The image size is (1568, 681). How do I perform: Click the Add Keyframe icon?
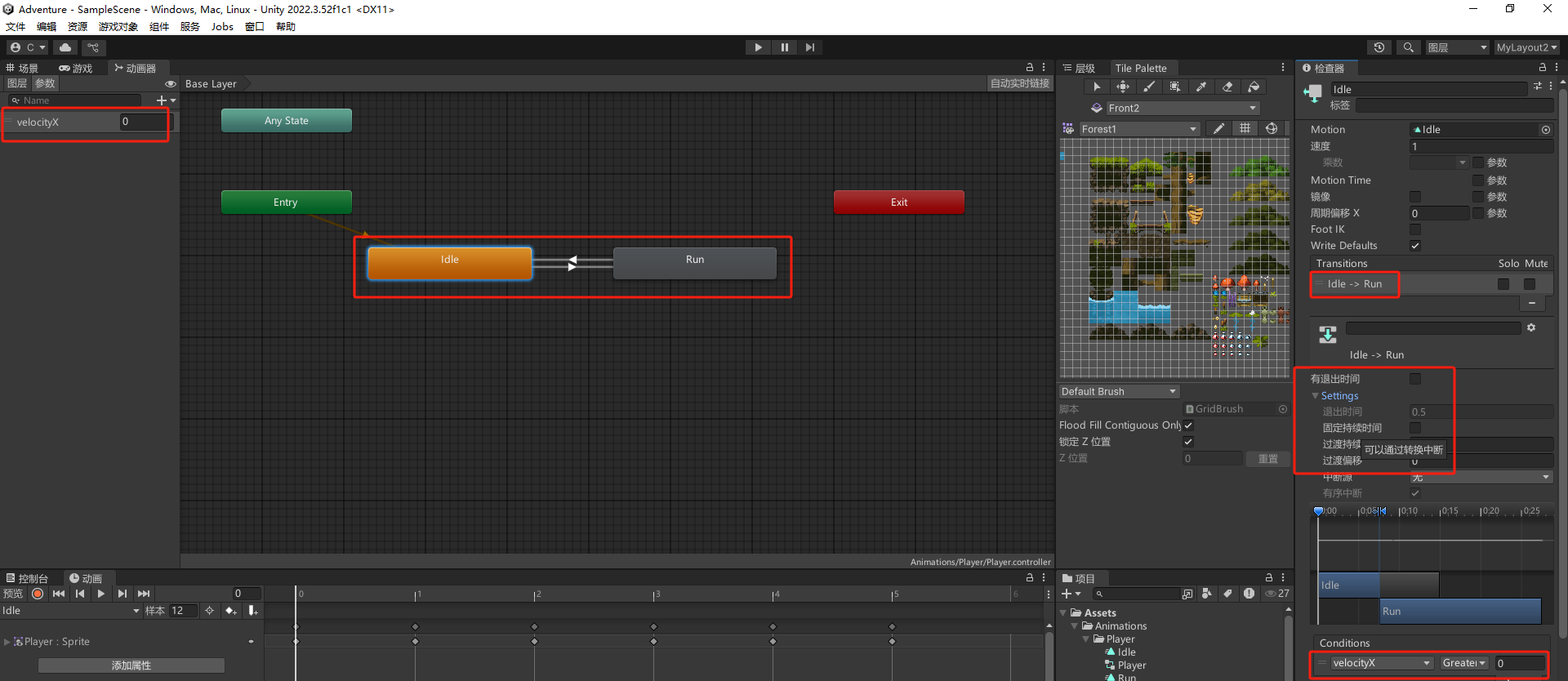(x=231, y=611)
